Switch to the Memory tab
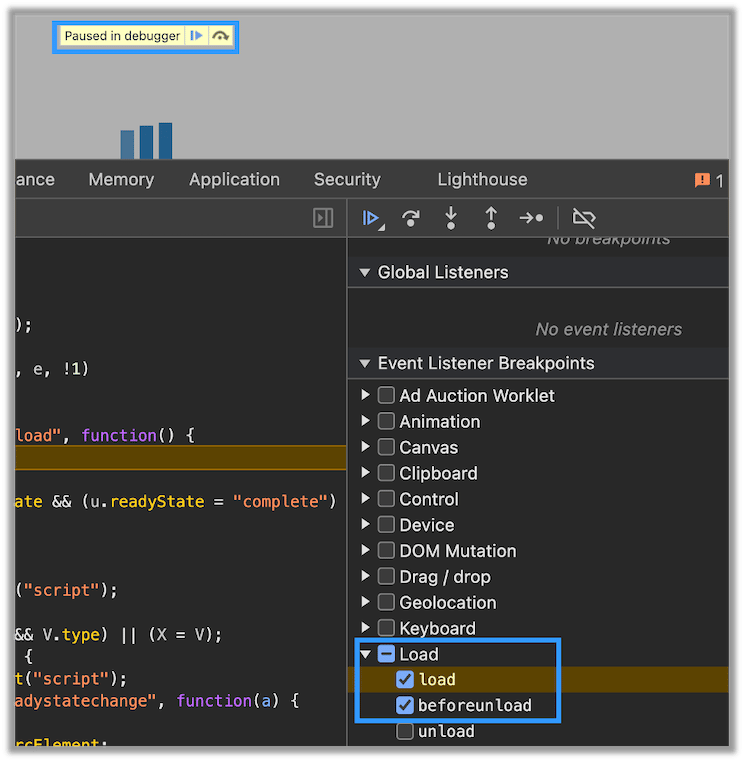Image resolution: width=744 pixels, height=762 pixels. pyautogui.click(x=121, y=179)
